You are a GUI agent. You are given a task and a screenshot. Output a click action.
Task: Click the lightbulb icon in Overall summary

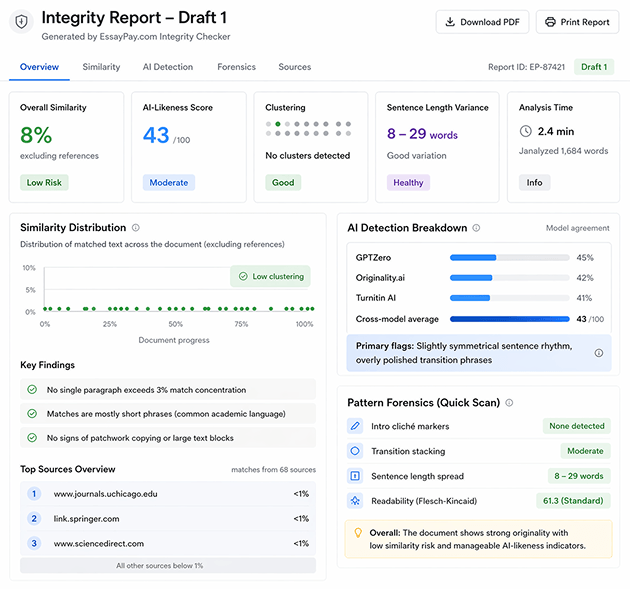tap(358, 533)
